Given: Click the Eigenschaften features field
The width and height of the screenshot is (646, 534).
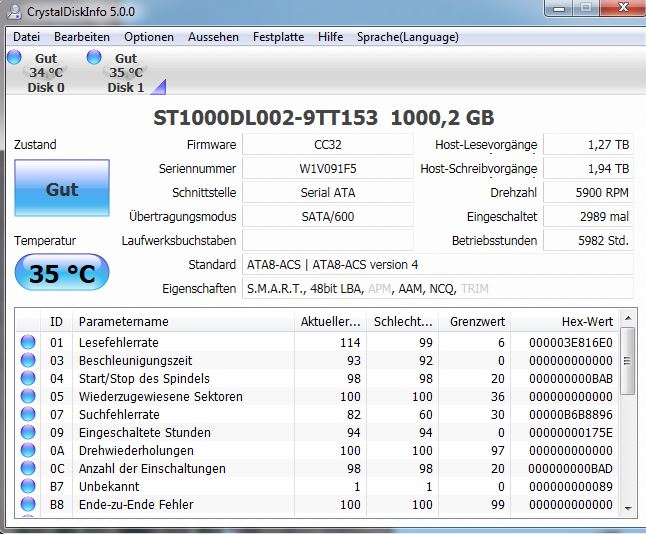Looking at the screenshot, I should click(438, 288).
